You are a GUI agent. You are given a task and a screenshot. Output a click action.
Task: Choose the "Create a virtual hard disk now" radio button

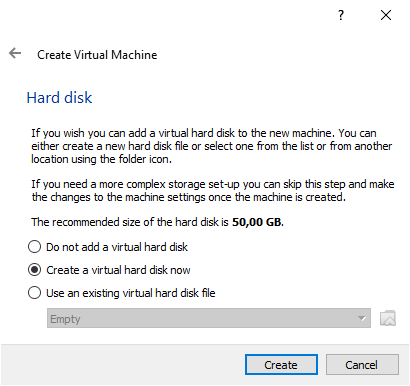tap(34, 270)
